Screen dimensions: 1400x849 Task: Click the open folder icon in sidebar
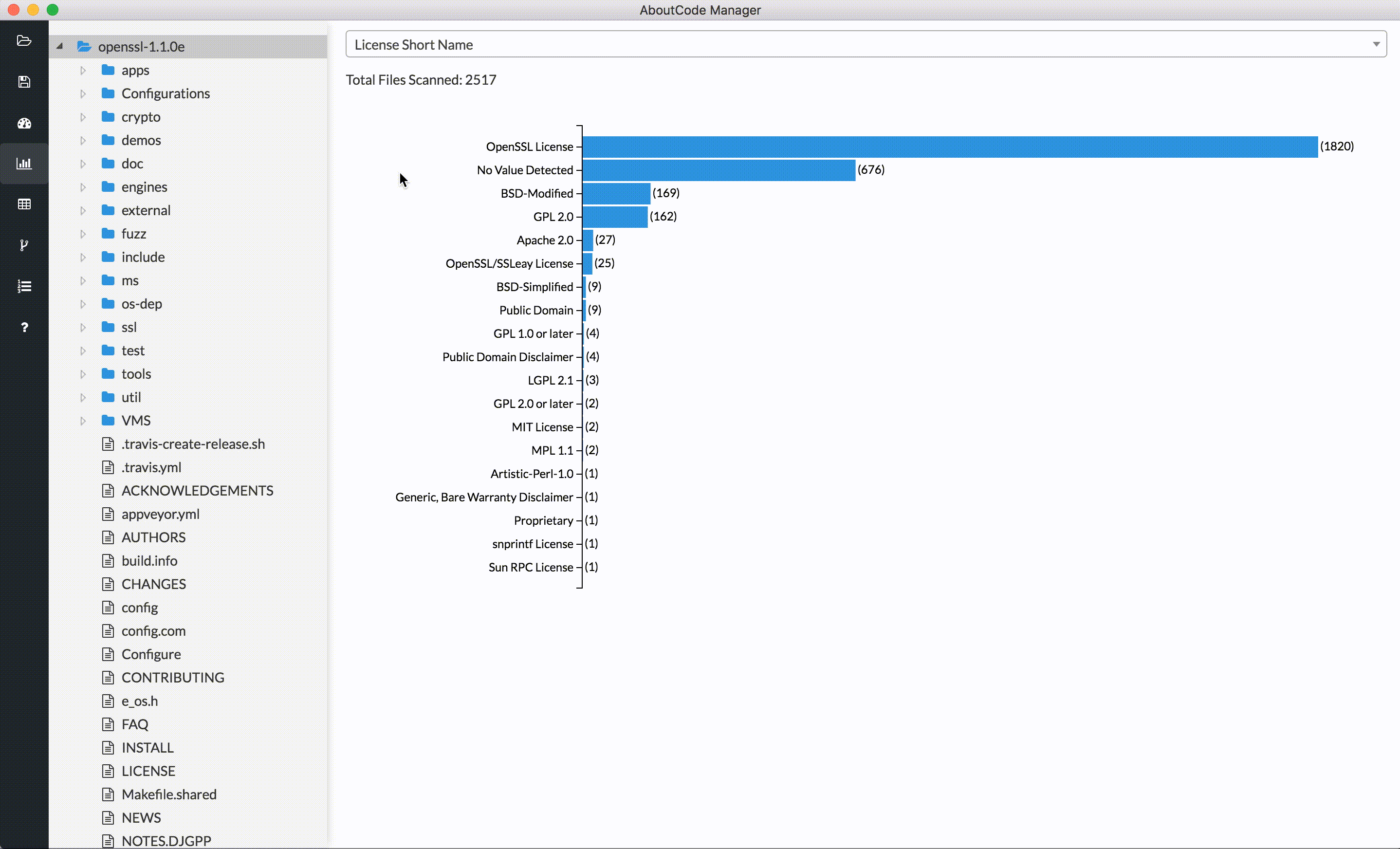pyautogui.click(x=24, y=40)
